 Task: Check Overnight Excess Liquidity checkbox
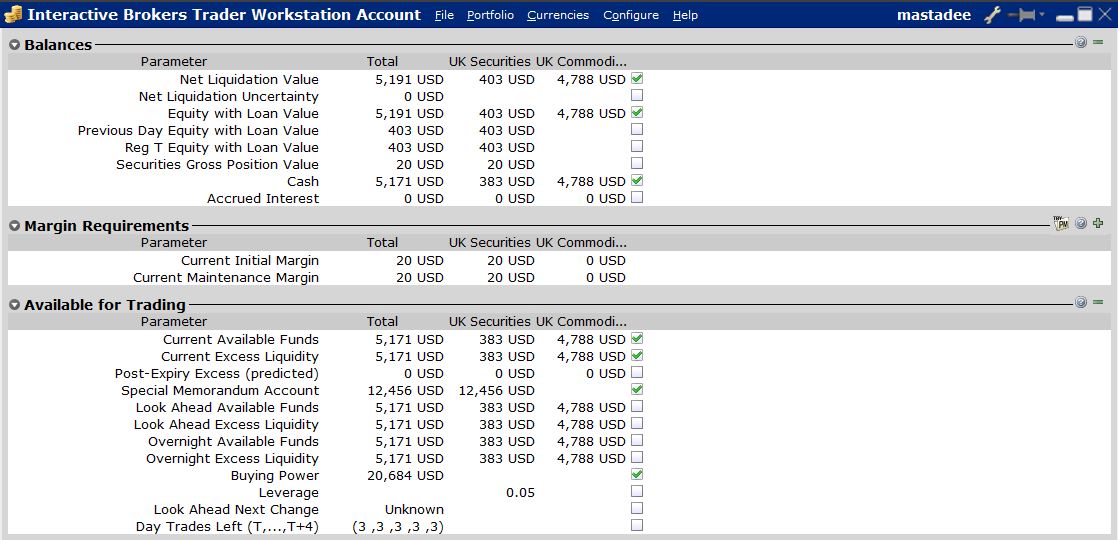pos(637,457)
